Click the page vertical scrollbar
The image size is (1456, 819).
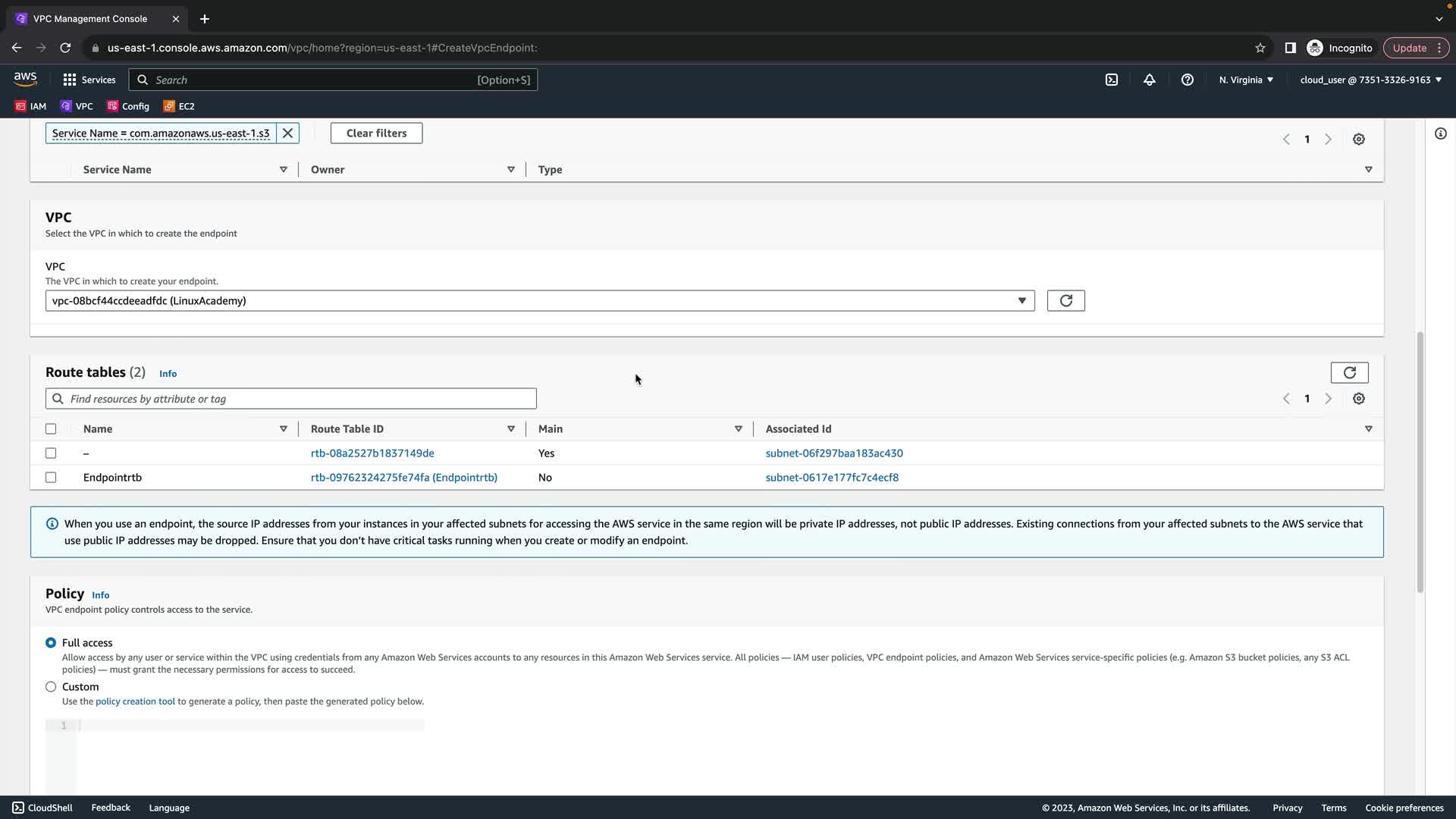[x=1420, y=463]
